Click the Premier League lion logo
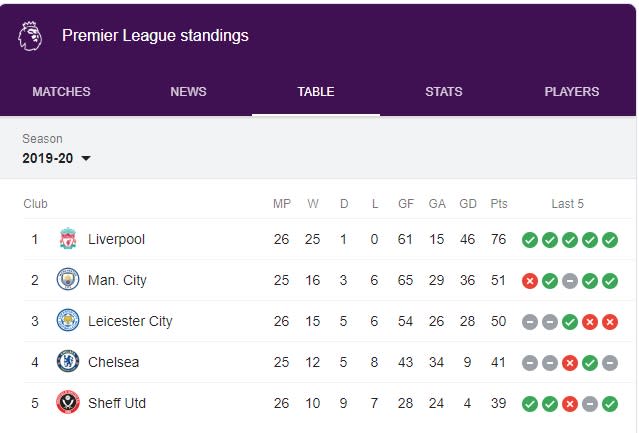The height and width of the screenshot is (433, 639). pos(30,36)
